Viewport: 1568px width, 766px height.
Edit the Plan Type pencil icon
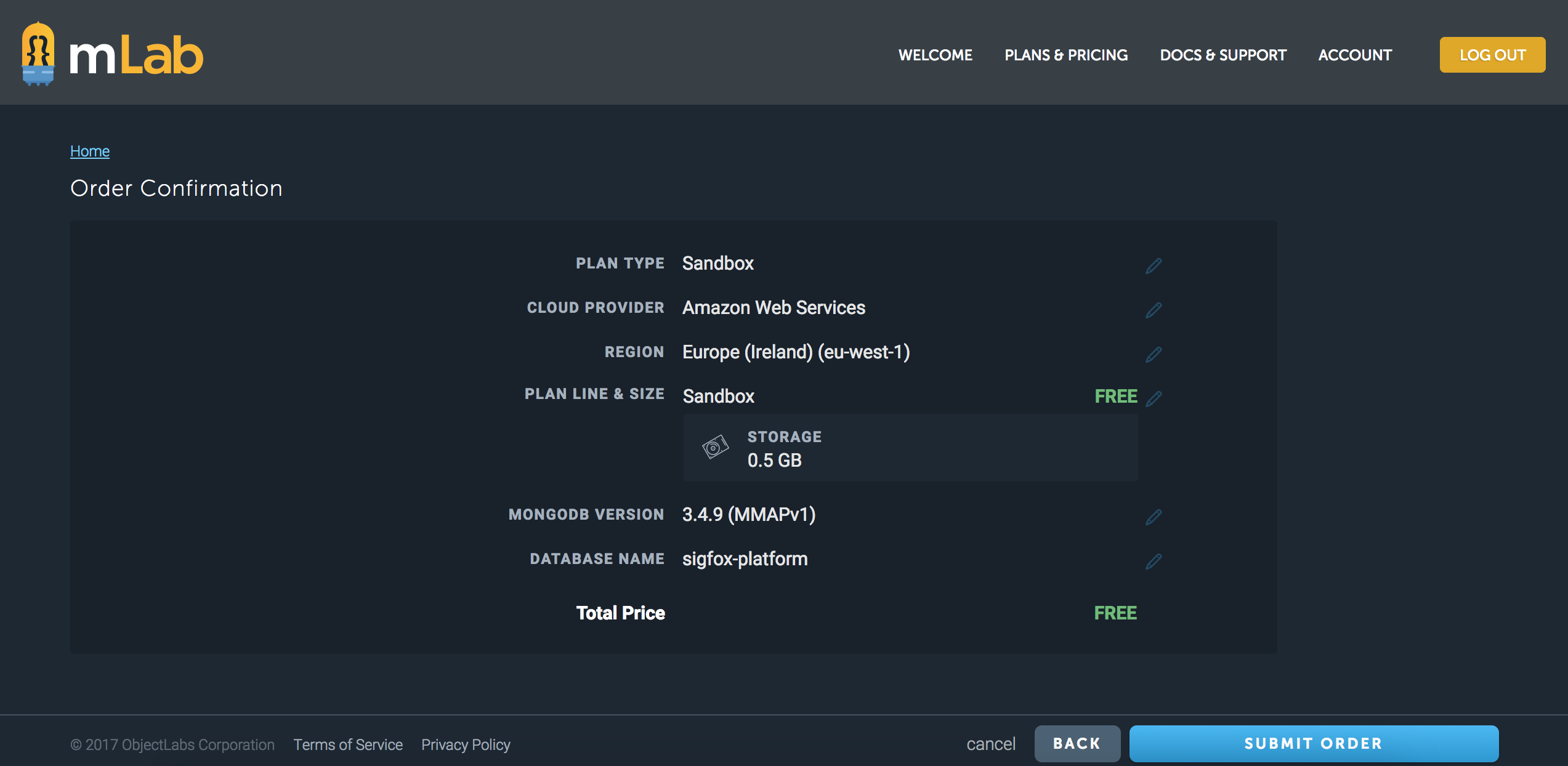pyautogui.click(x=1153, y=265)
